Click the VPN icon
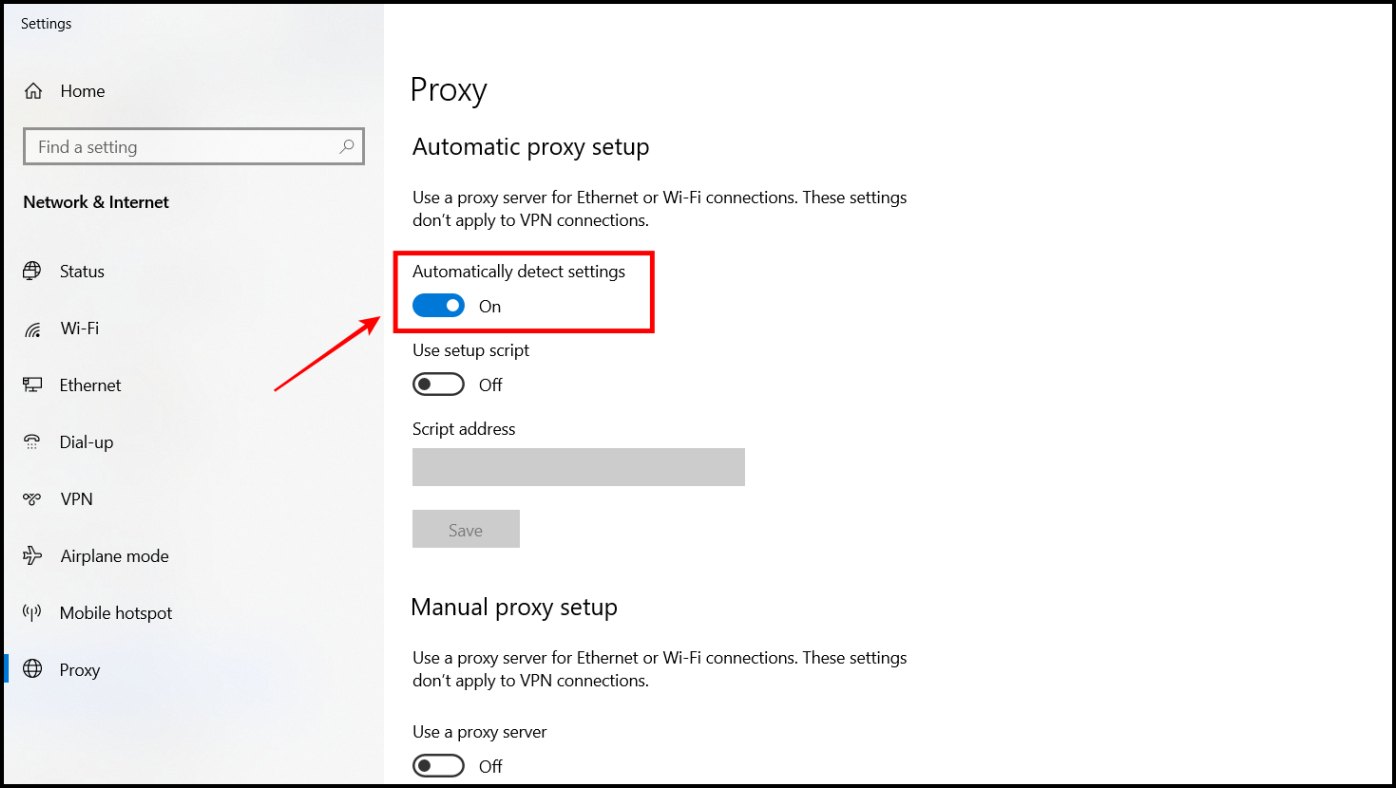This screenshot has width=1396, height=788. [x=33, y=499]
